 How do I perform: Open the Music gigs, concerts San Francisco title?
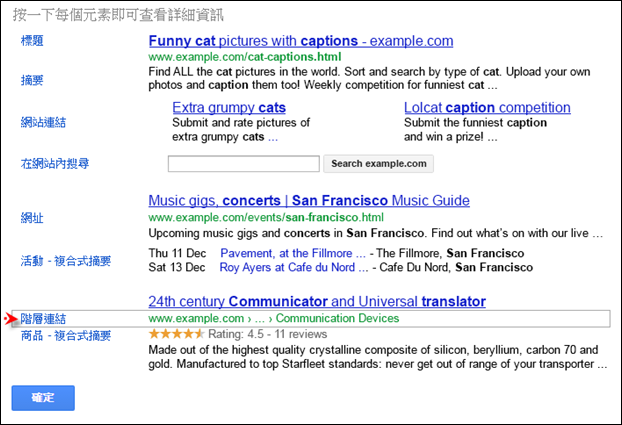309,200
